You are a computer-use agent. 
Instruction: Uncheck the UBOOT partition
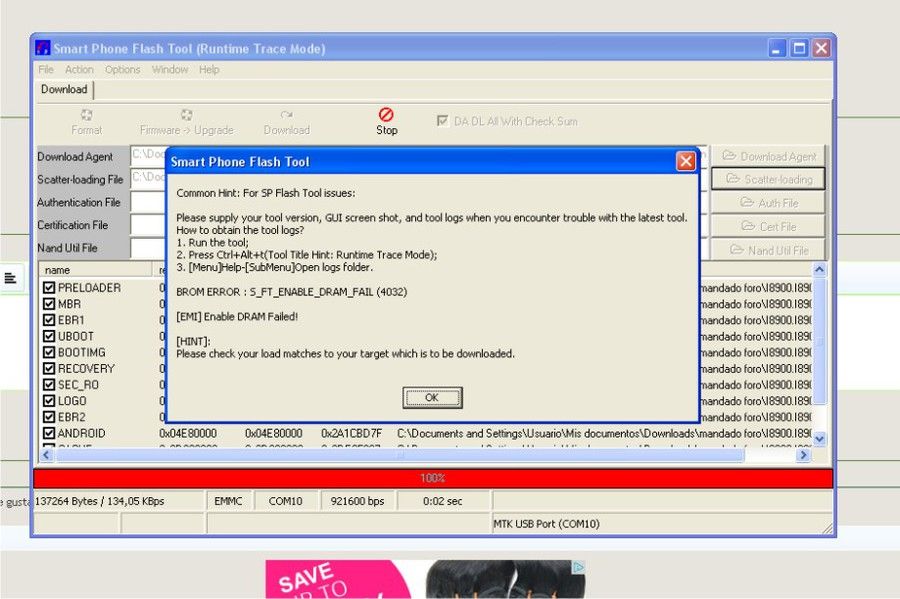pos(49,336)
